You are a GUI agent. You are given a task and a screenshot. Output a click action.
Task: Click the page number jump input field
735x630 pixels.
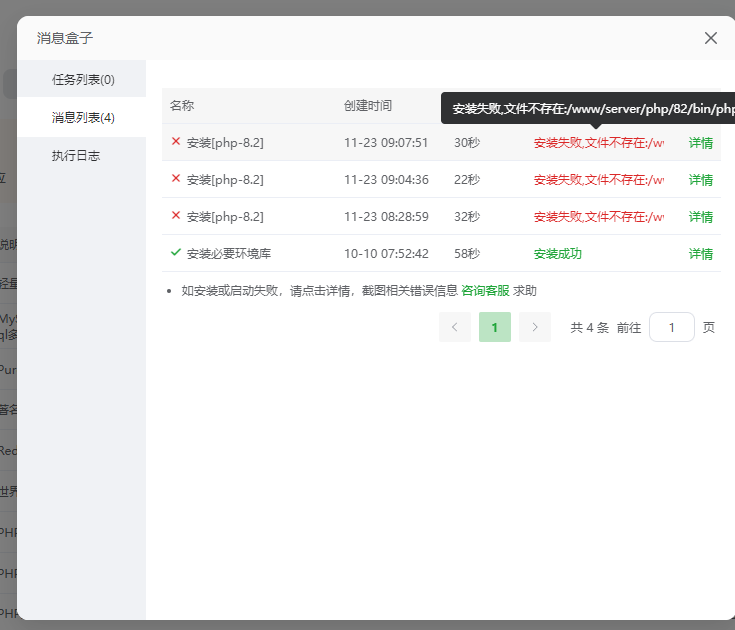(671, 327)
